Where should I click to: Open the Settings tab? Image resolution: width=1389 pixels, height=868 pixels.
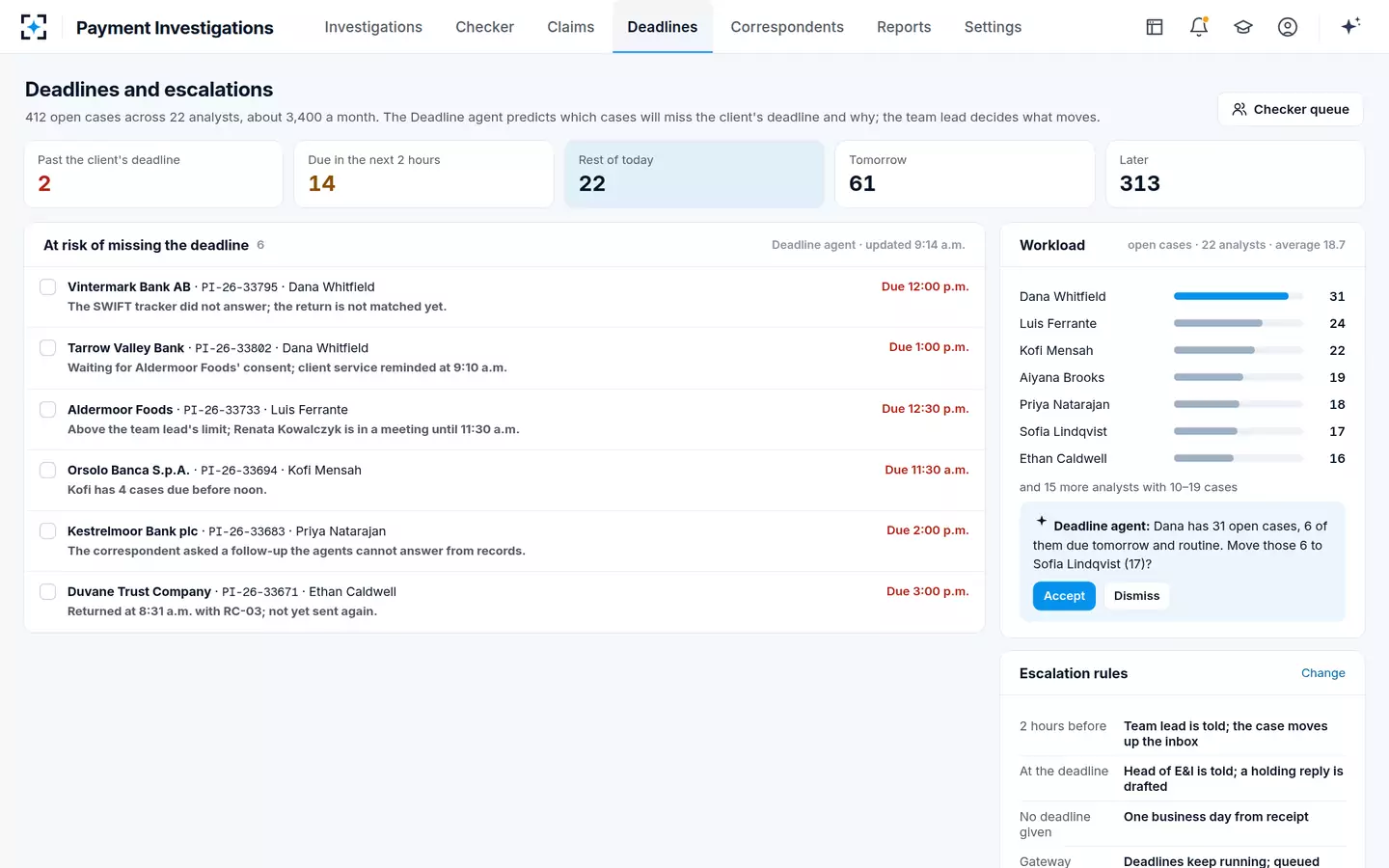(x=993, y=27)
